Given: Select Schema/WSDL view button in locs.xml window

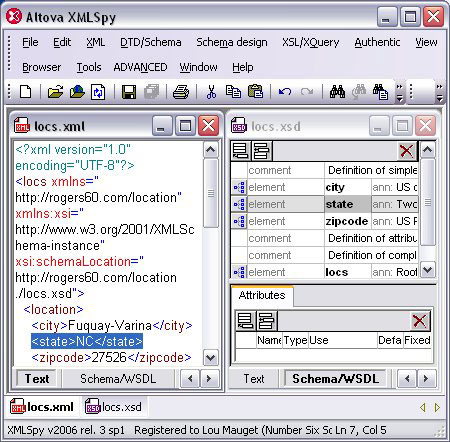Looking at the screenshot, I should 118,379.
